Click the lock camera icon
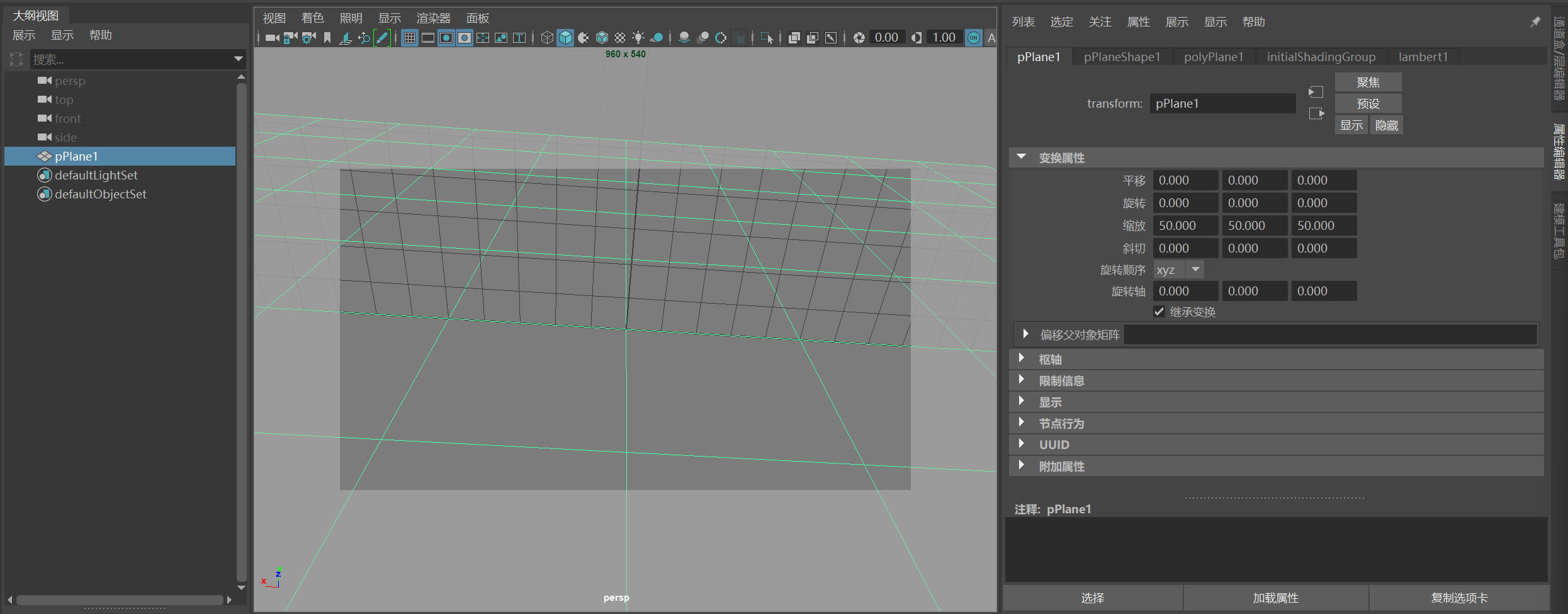 click(x=290, y=38)
